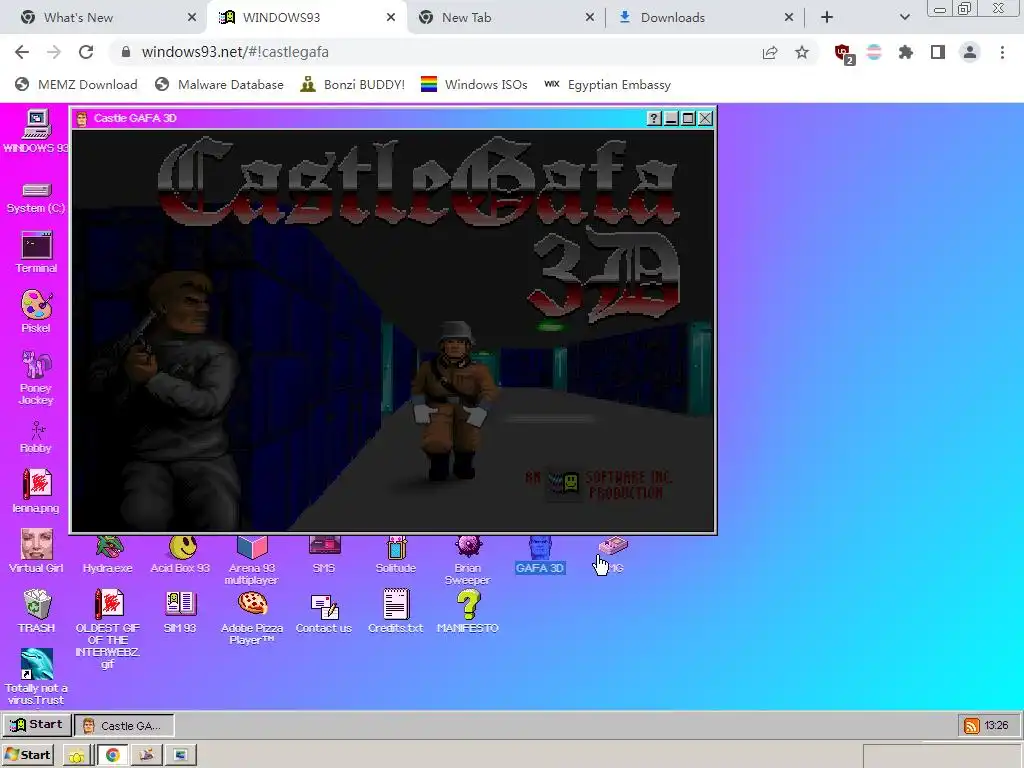Open Bonzi BUDDY! bookmark

pos(353,85)
